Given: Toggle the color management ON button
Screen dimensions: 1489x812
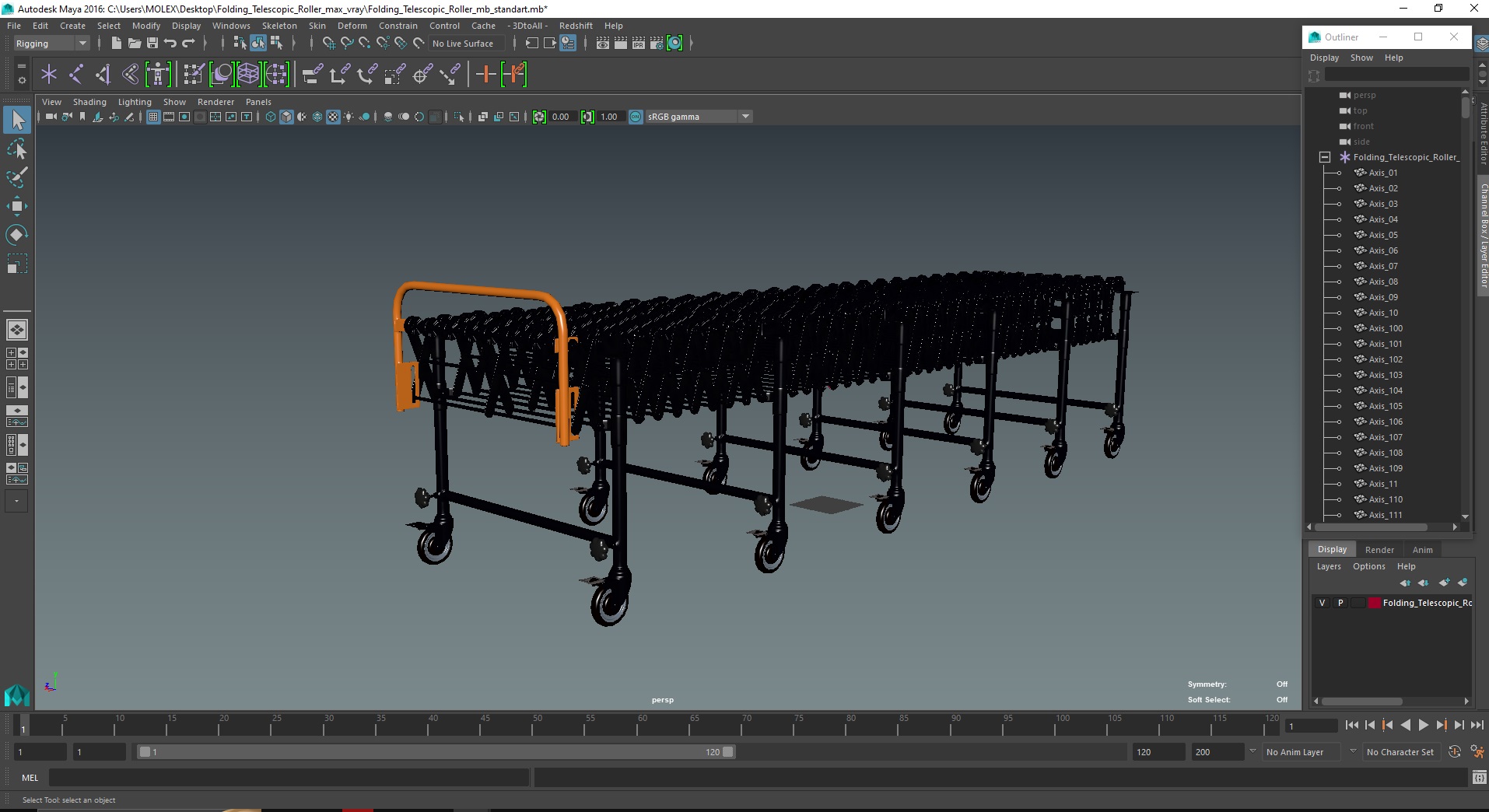Looking at the screenshot, I should 636,117.
